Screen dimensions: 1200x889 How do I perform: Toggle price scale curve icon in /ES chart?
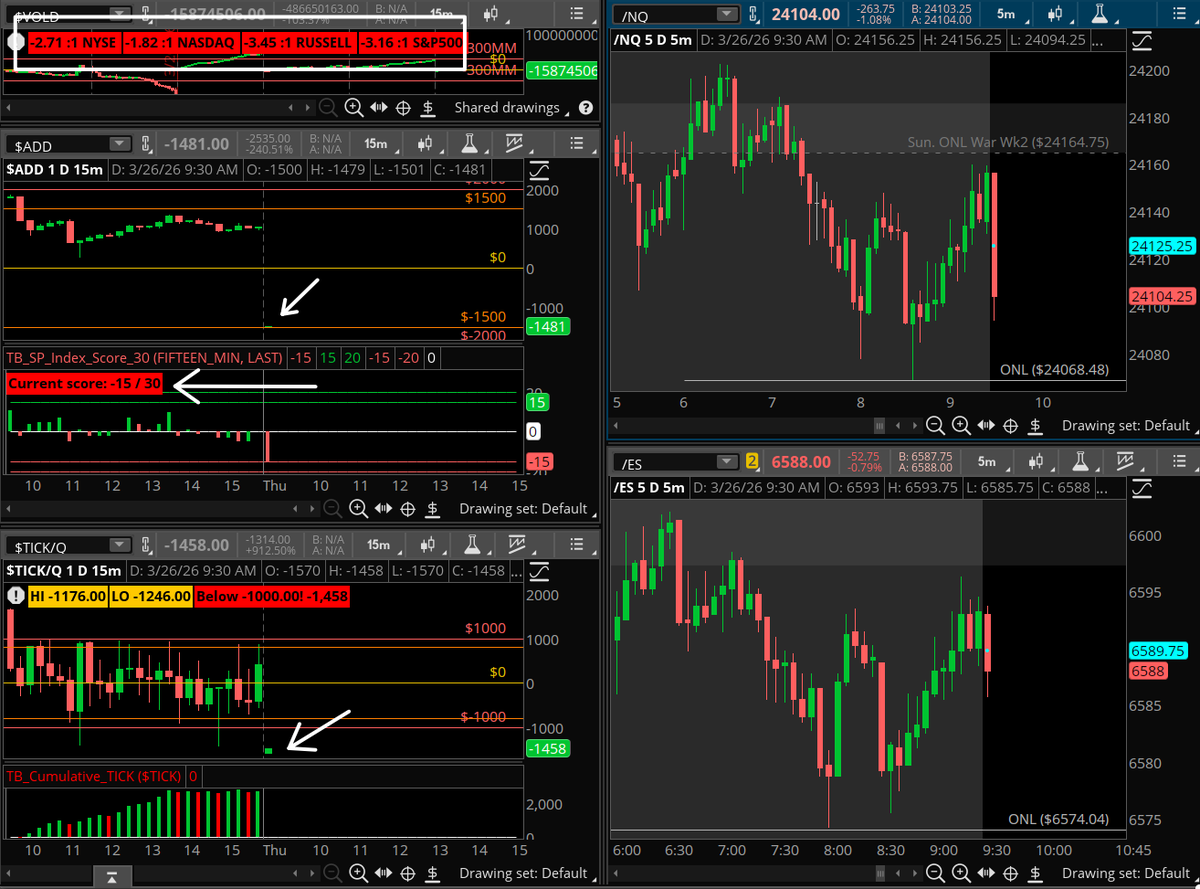point(1142,488)
